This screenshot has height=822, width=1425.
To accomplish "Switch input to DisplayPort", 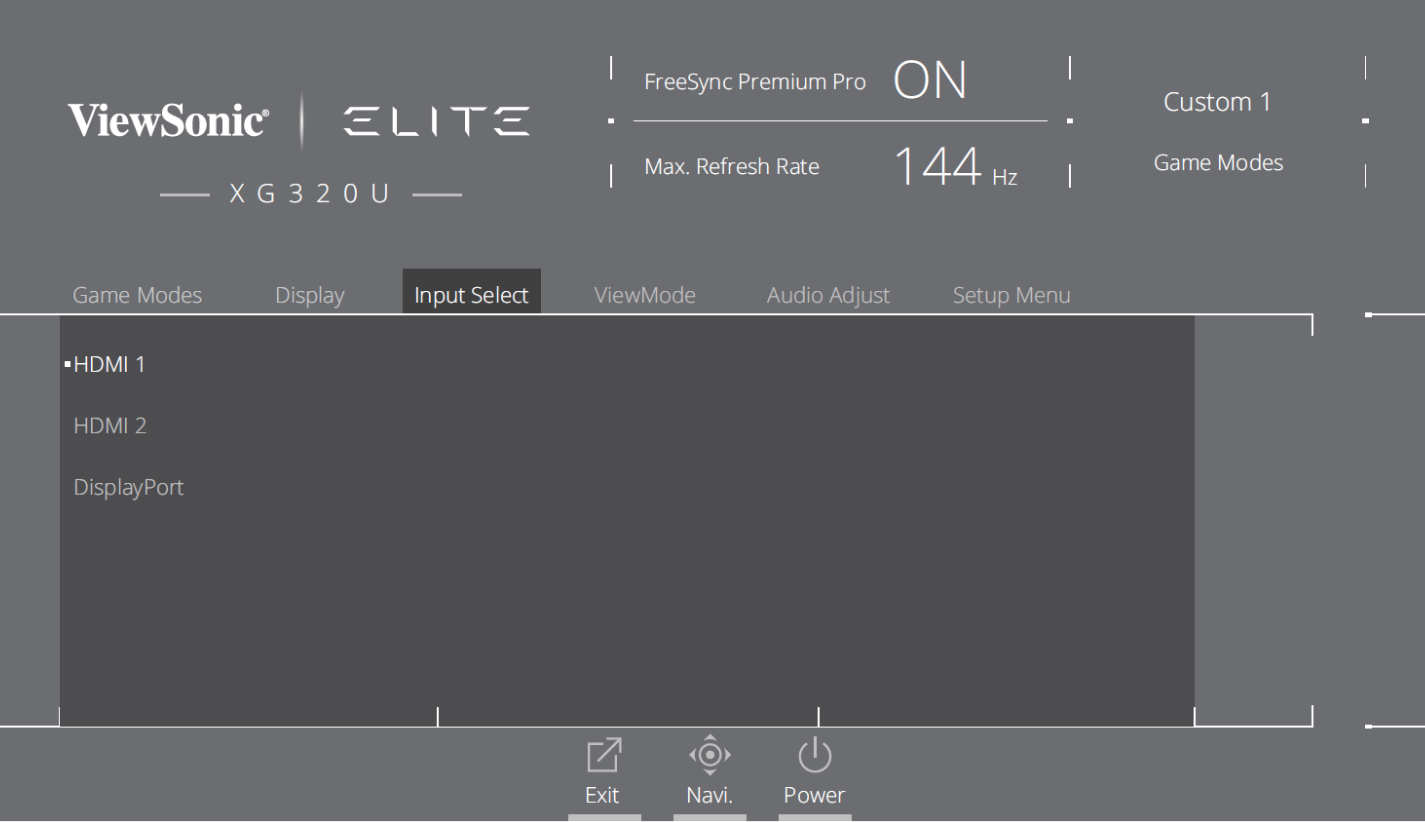I will pyautogui.click(x=128, y=488).
